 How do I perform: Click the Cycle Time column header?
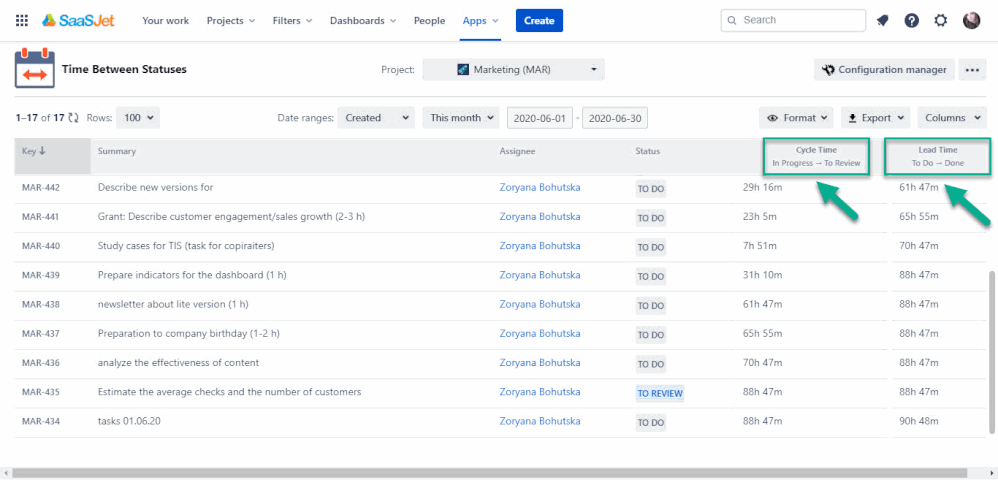(x=817, y=156)
